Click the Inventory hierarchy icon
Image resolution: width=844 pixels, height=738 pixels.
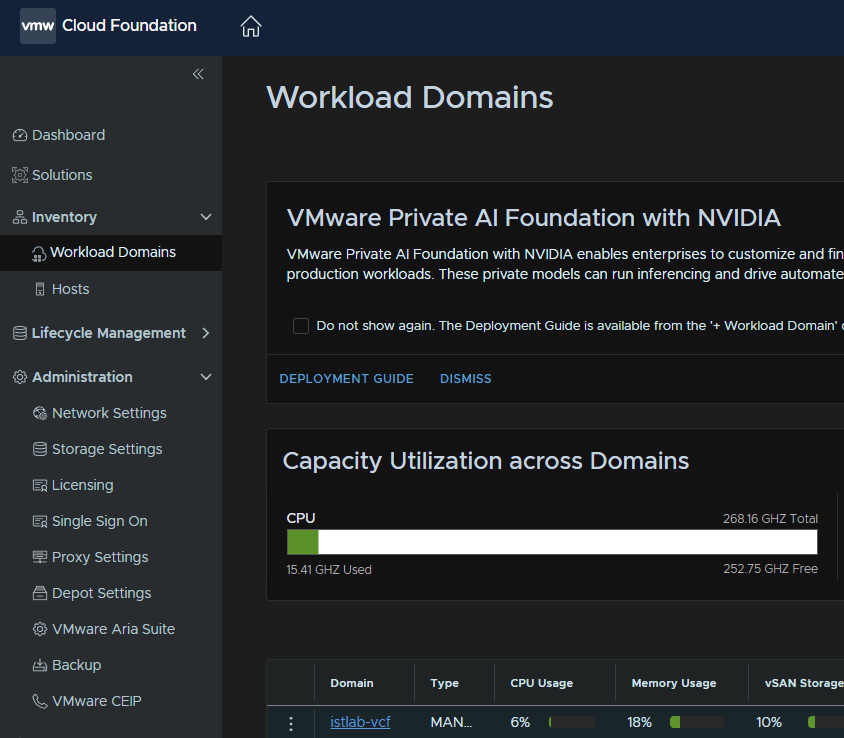coord(20,217)
